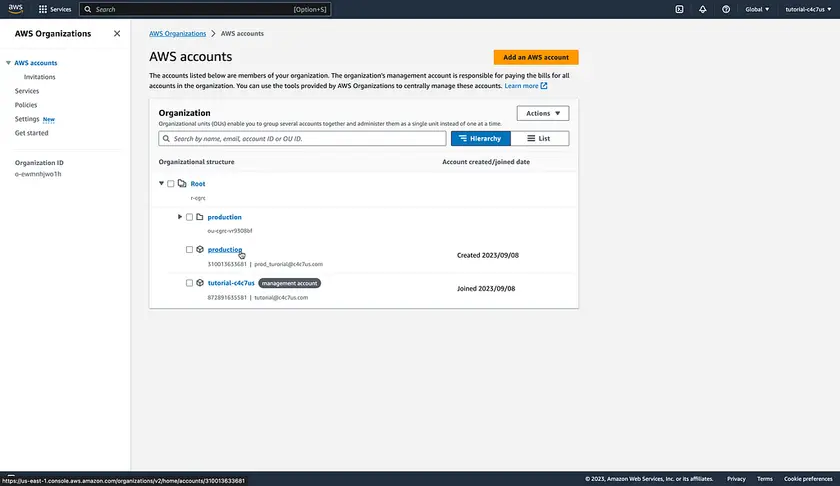Click the Organizational structure column header

pos(196,162)
